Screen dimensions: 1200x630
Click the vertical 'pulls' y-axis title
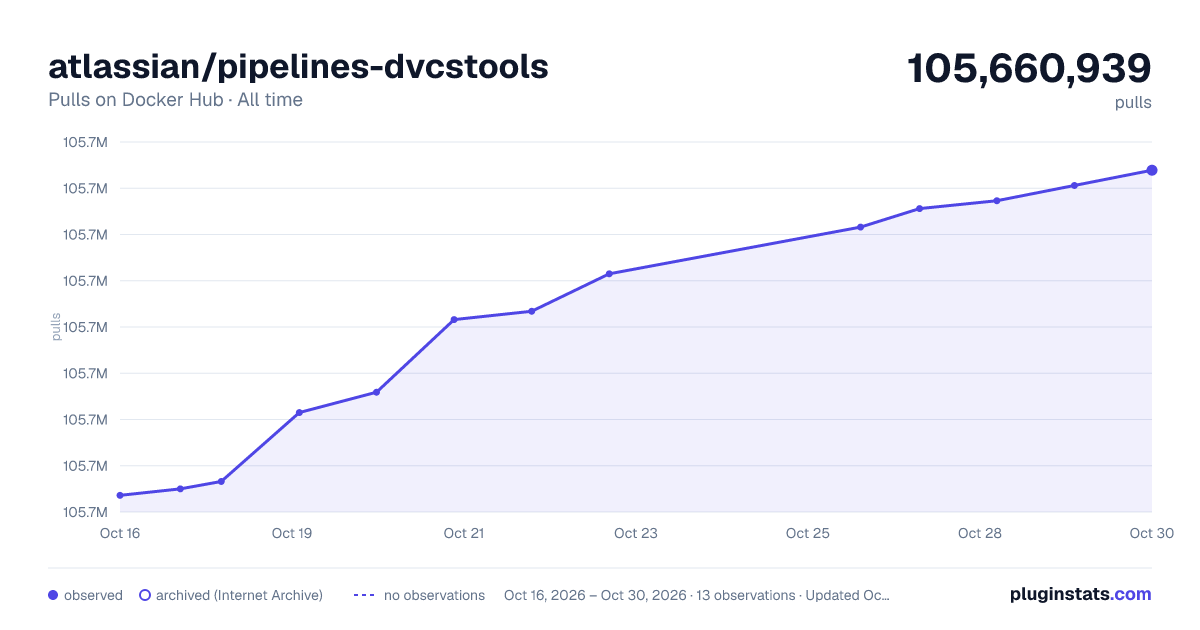click(56, 327)
